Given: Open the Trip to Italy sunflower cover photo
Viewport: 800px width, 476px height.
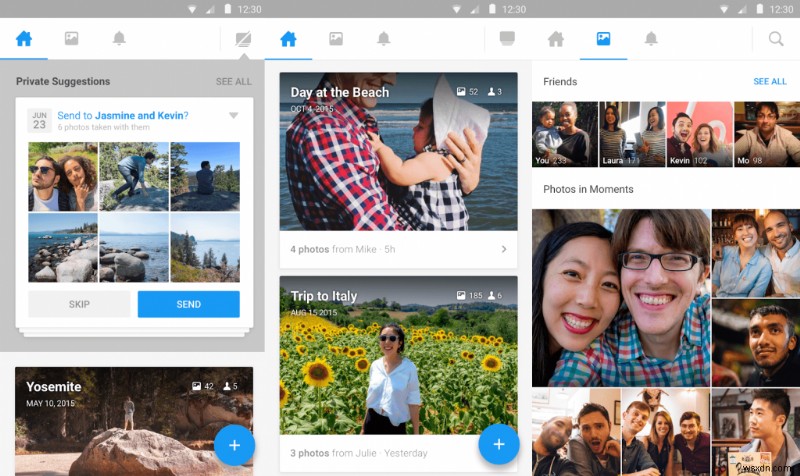Looking at the screenshot, I should (x=398, y=356).
